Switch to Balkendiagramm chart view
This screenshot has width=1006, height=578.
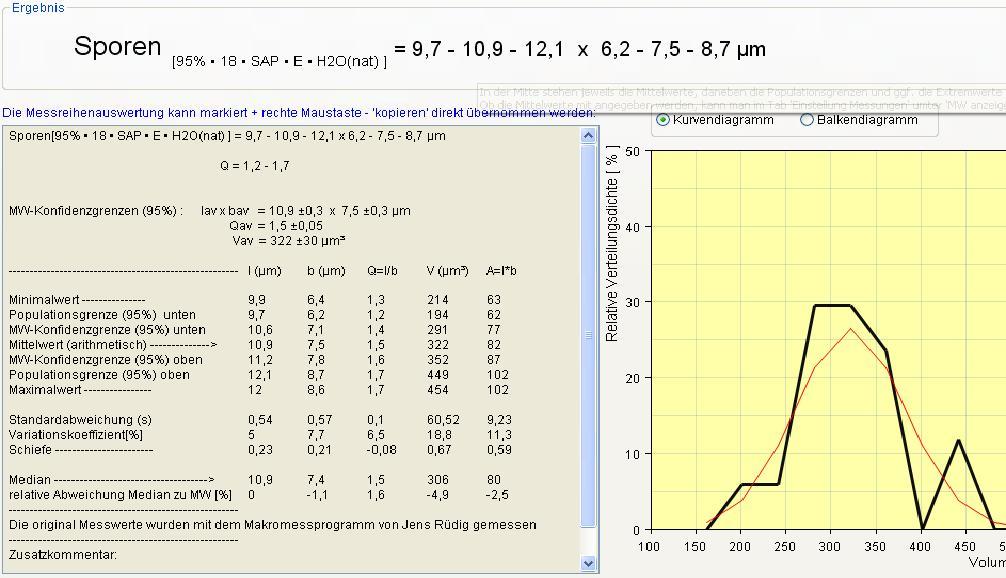pos(807,120)
